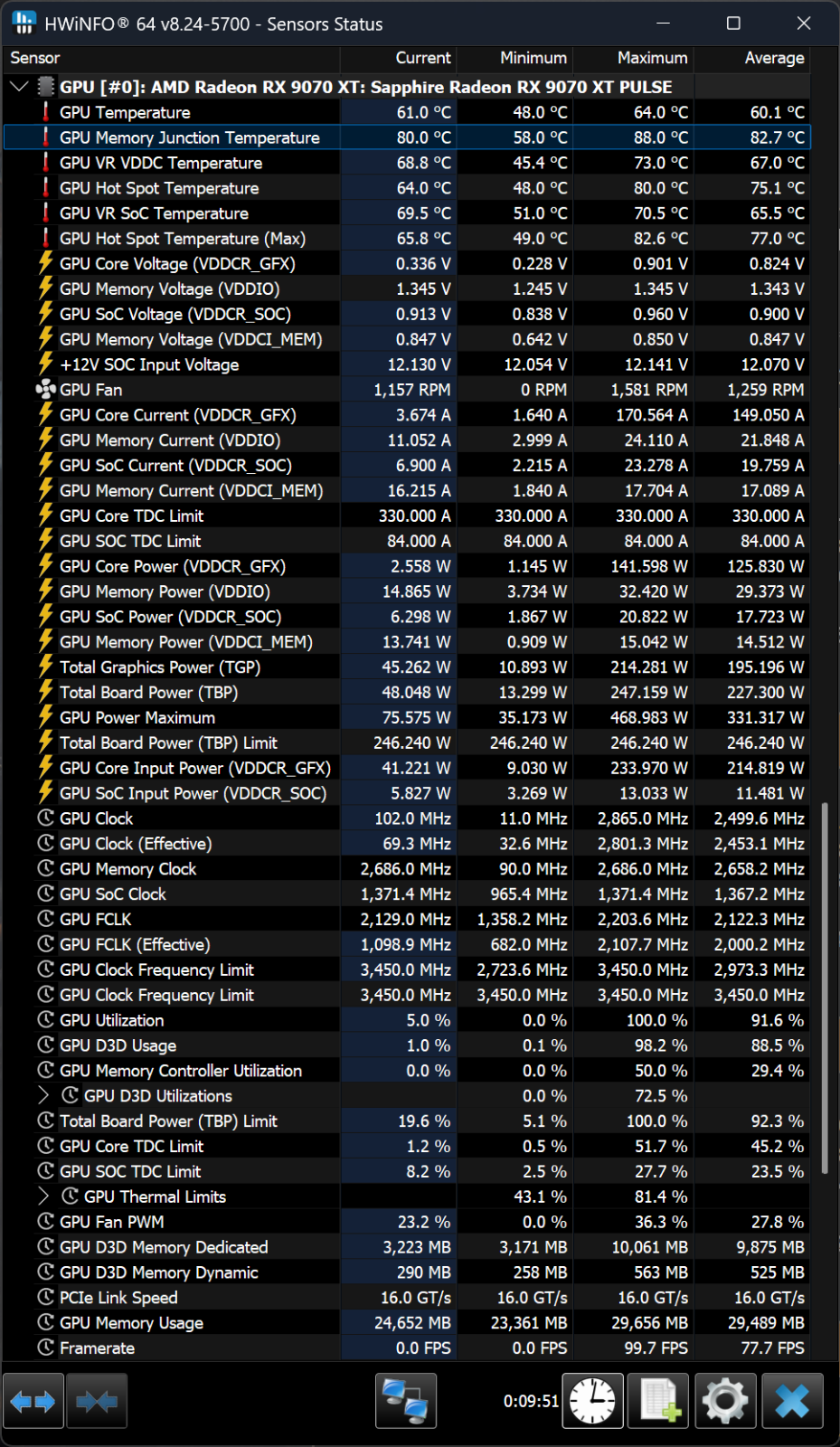Expand the GPU Thermal Limits subgroup
Screen dimensions: 840x1447
(43, 1196)
